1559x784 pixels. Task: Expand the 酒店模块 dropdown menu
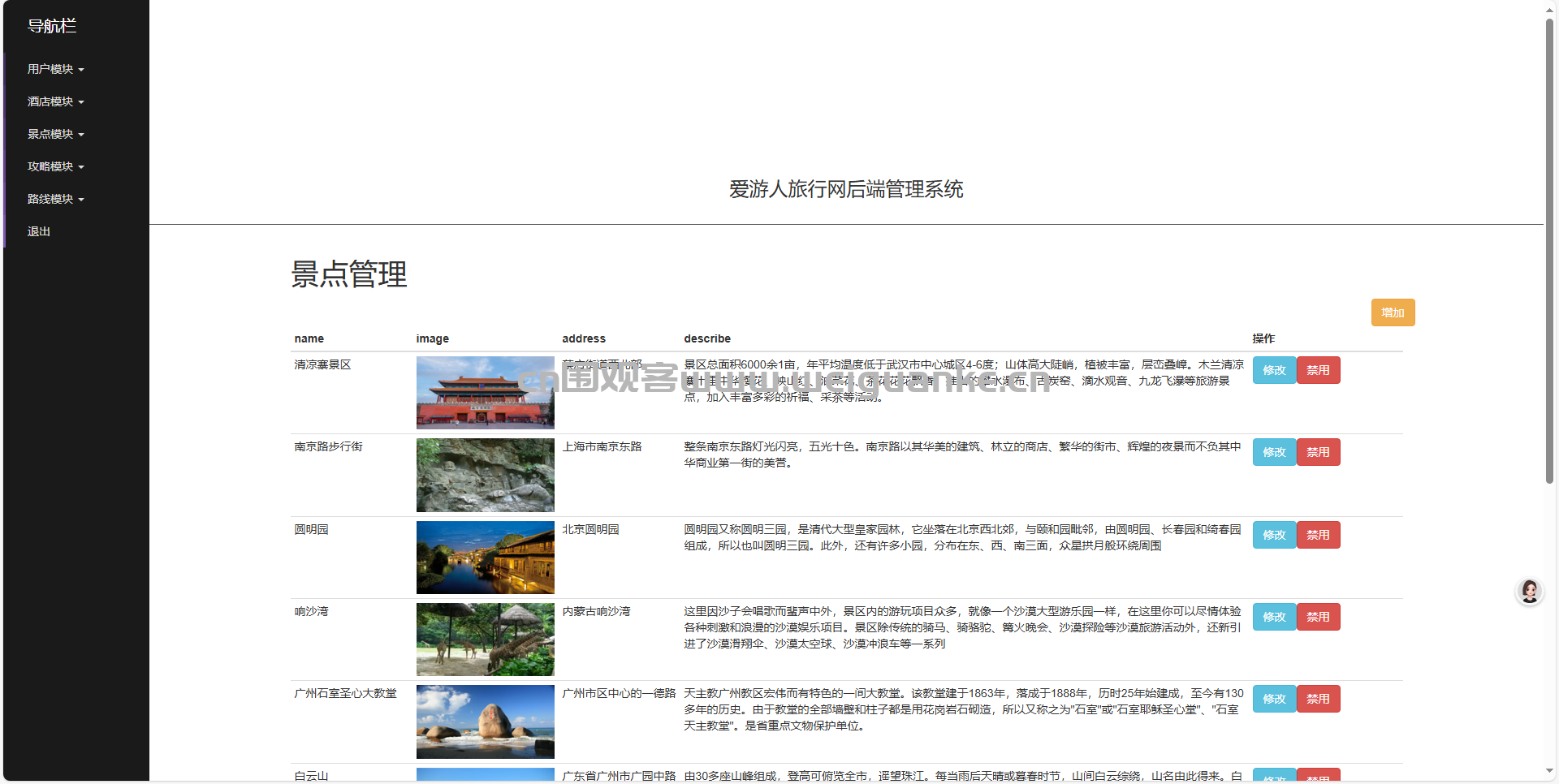56,101
